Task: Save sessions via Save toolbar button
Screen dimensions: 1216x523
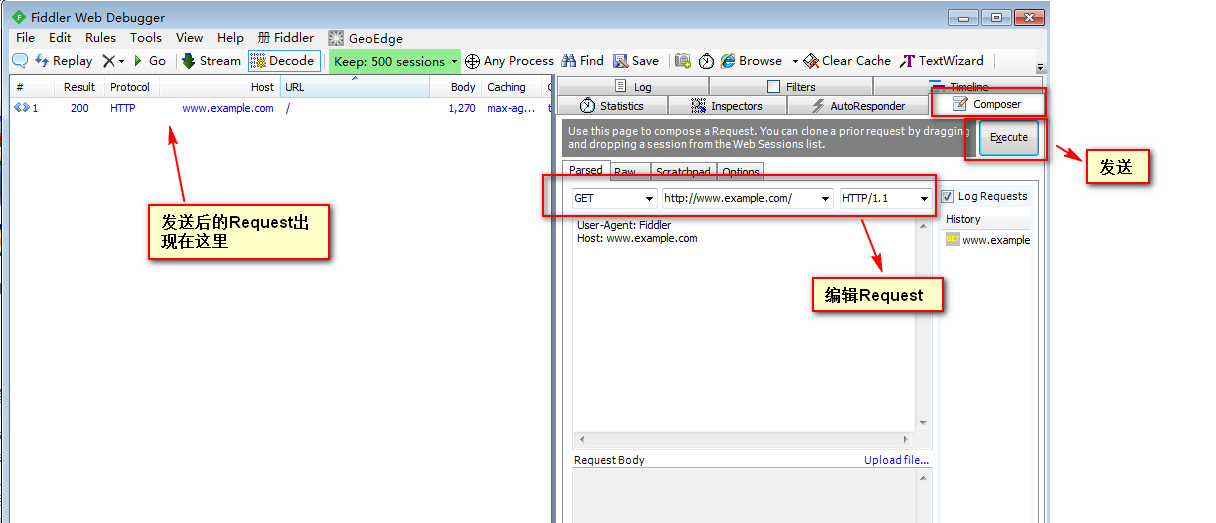Action: [x=636, y=61]
